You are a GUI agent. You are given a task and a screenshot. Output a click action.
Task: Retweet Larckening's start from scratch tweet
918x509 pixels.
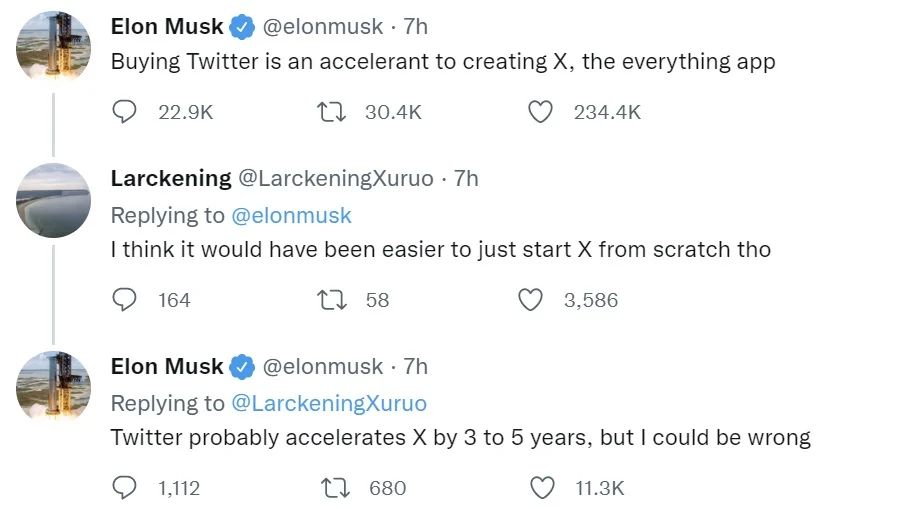pos(331,299)
